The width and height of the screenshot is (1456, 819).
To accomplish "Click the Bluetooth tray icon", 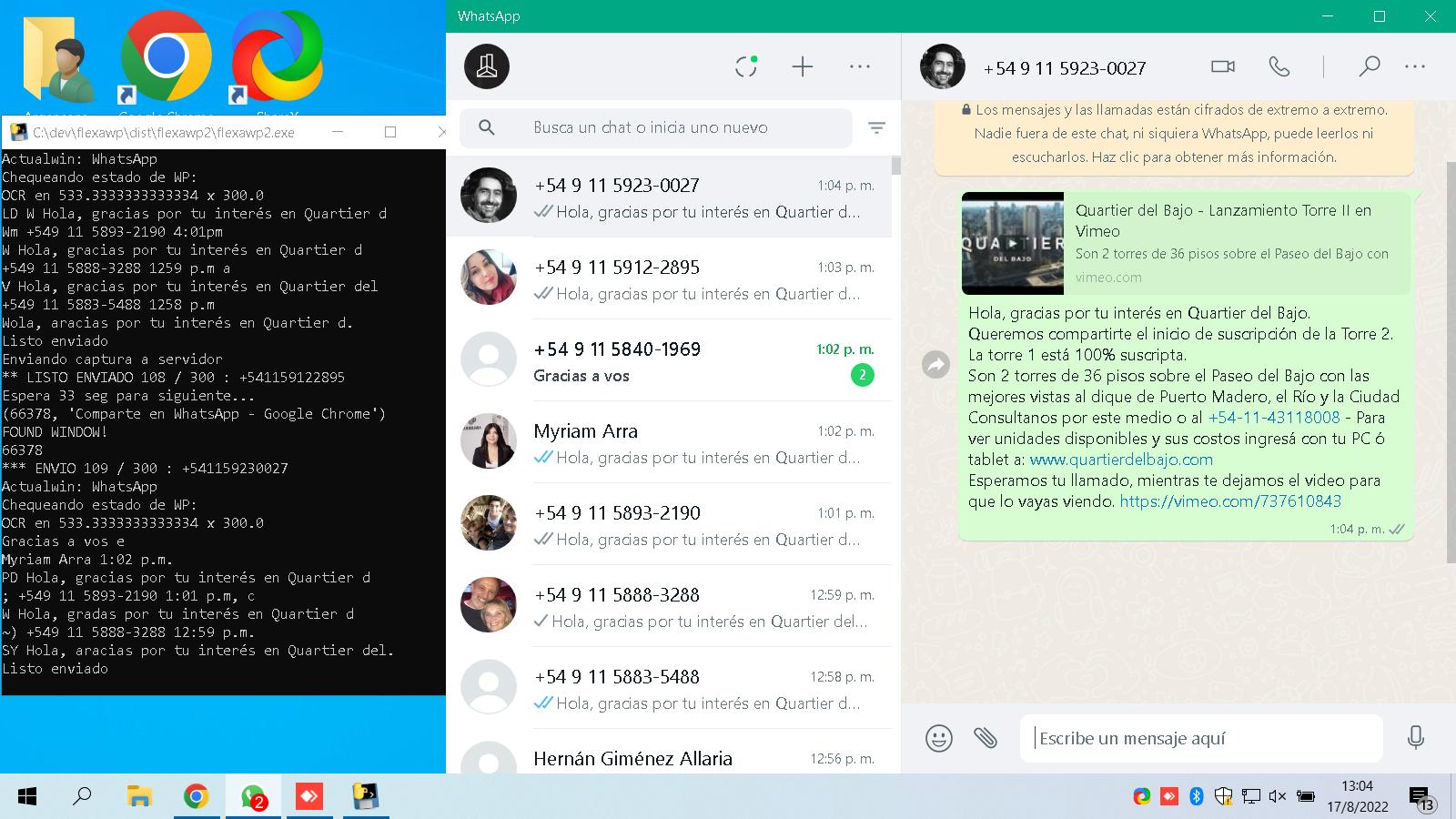I will pyautogui.click(x=1197, y=796).
